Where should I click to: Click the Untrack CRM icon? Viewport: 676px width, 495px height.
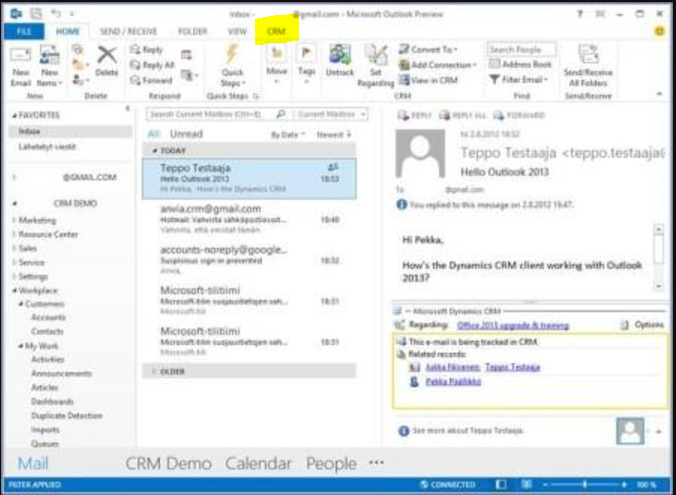coord(340,55)
